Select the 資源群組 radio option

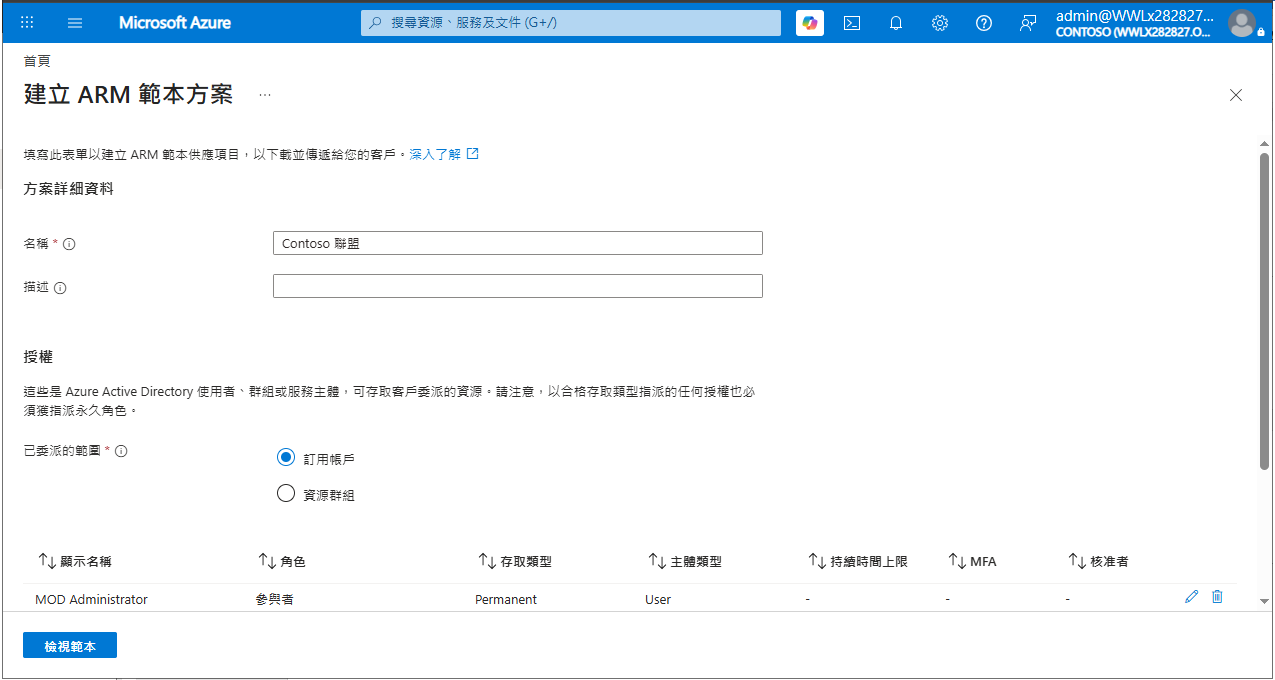click(286, 493)
